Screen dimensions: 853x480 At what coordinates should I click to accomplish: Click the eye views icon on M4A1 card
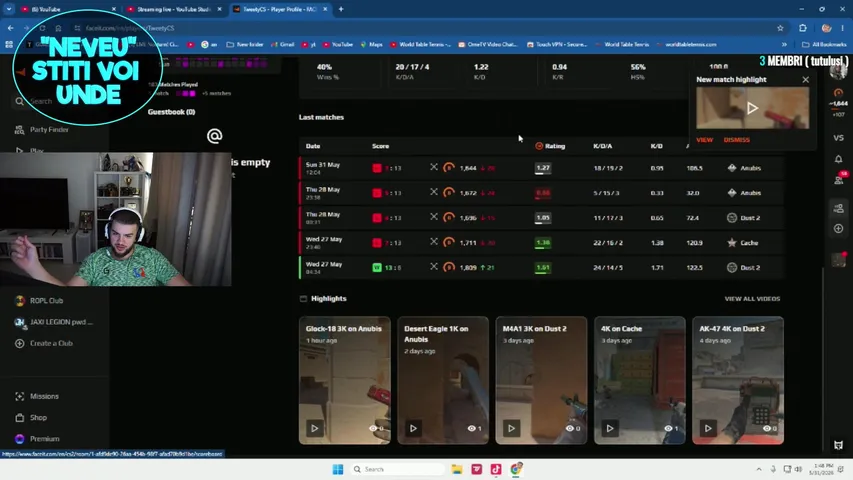570,428
